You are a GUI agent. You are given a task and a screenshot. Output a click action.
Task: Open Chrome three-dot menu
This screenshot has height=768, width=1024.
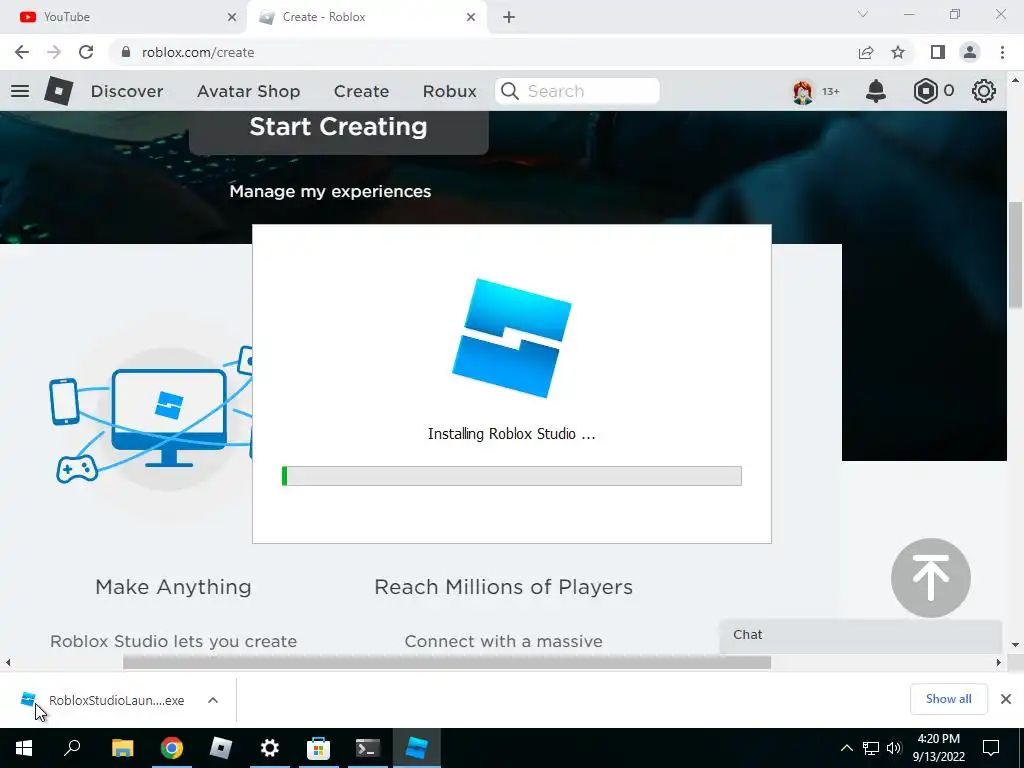(x=1002, y=52)
